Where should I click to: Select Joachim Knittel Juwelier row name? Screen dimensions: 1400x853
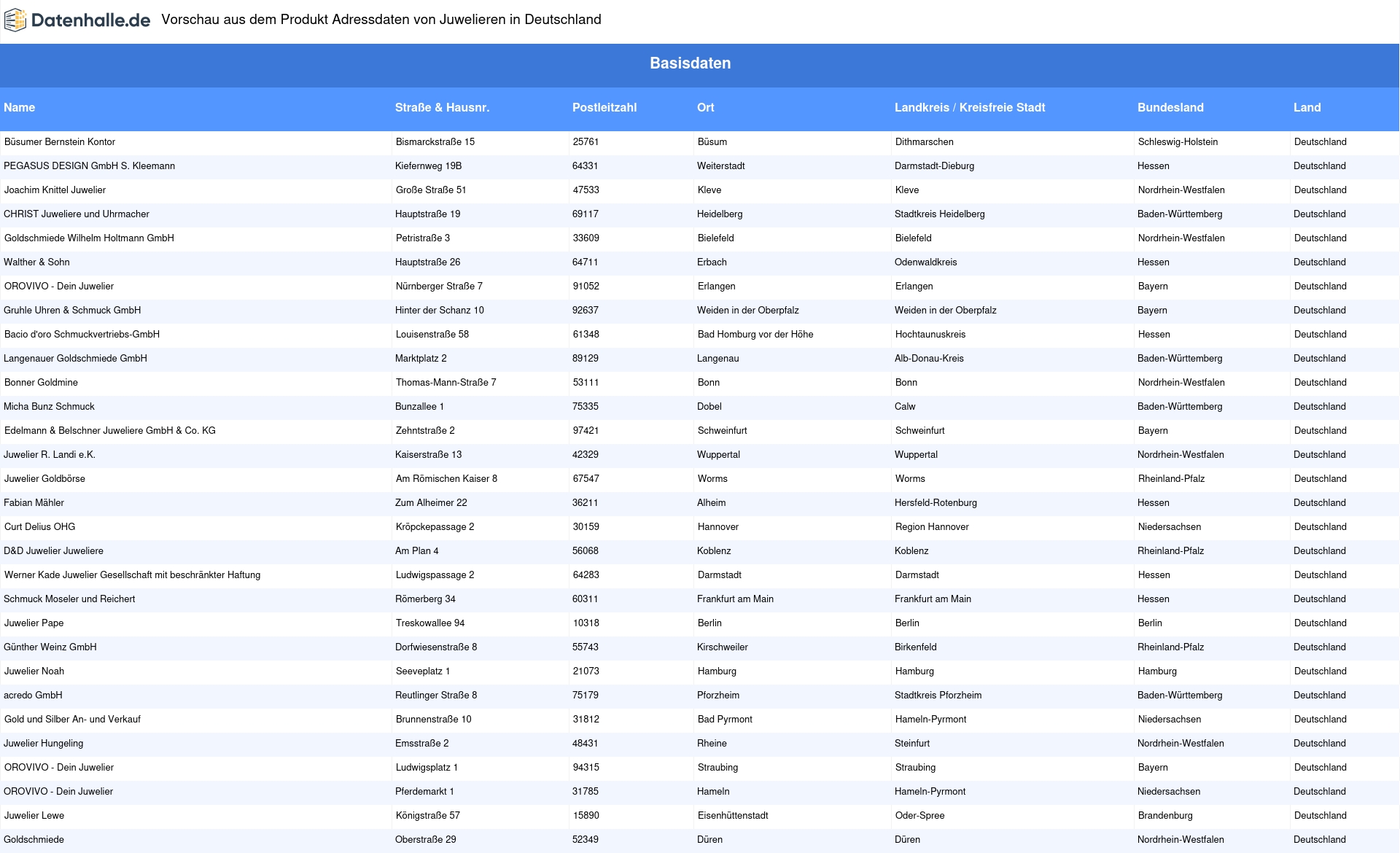point(55,190)
